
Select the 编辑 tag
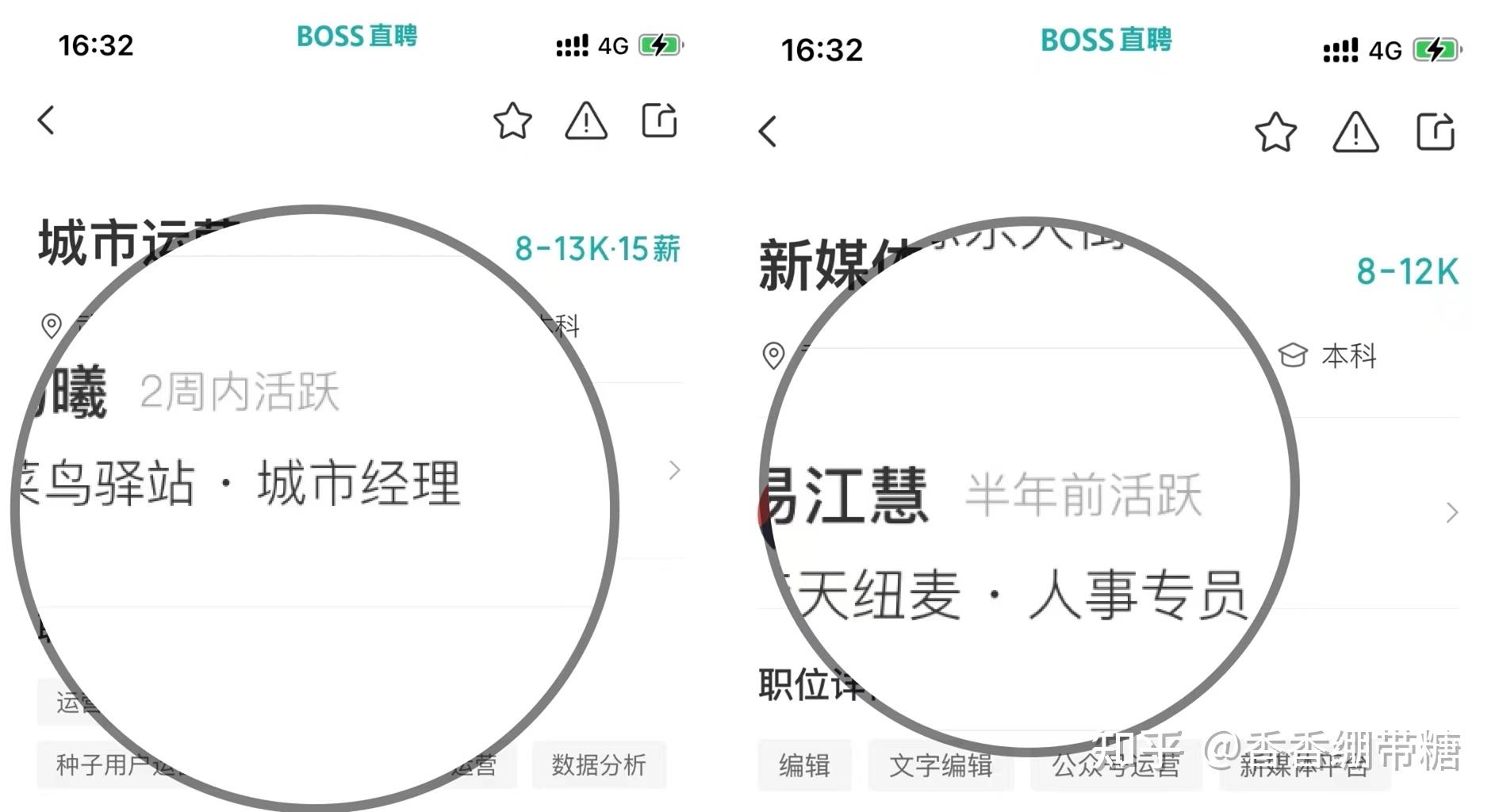[x=804, y=766]
